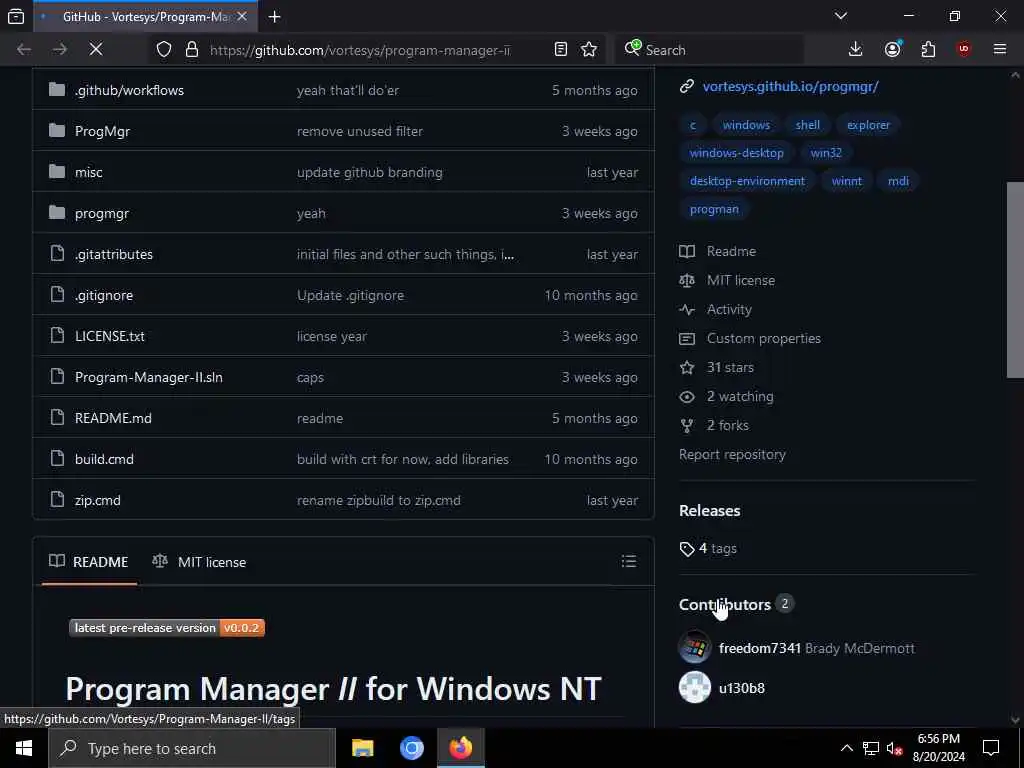Open zip.cmd file

click(x=98, y=500)
